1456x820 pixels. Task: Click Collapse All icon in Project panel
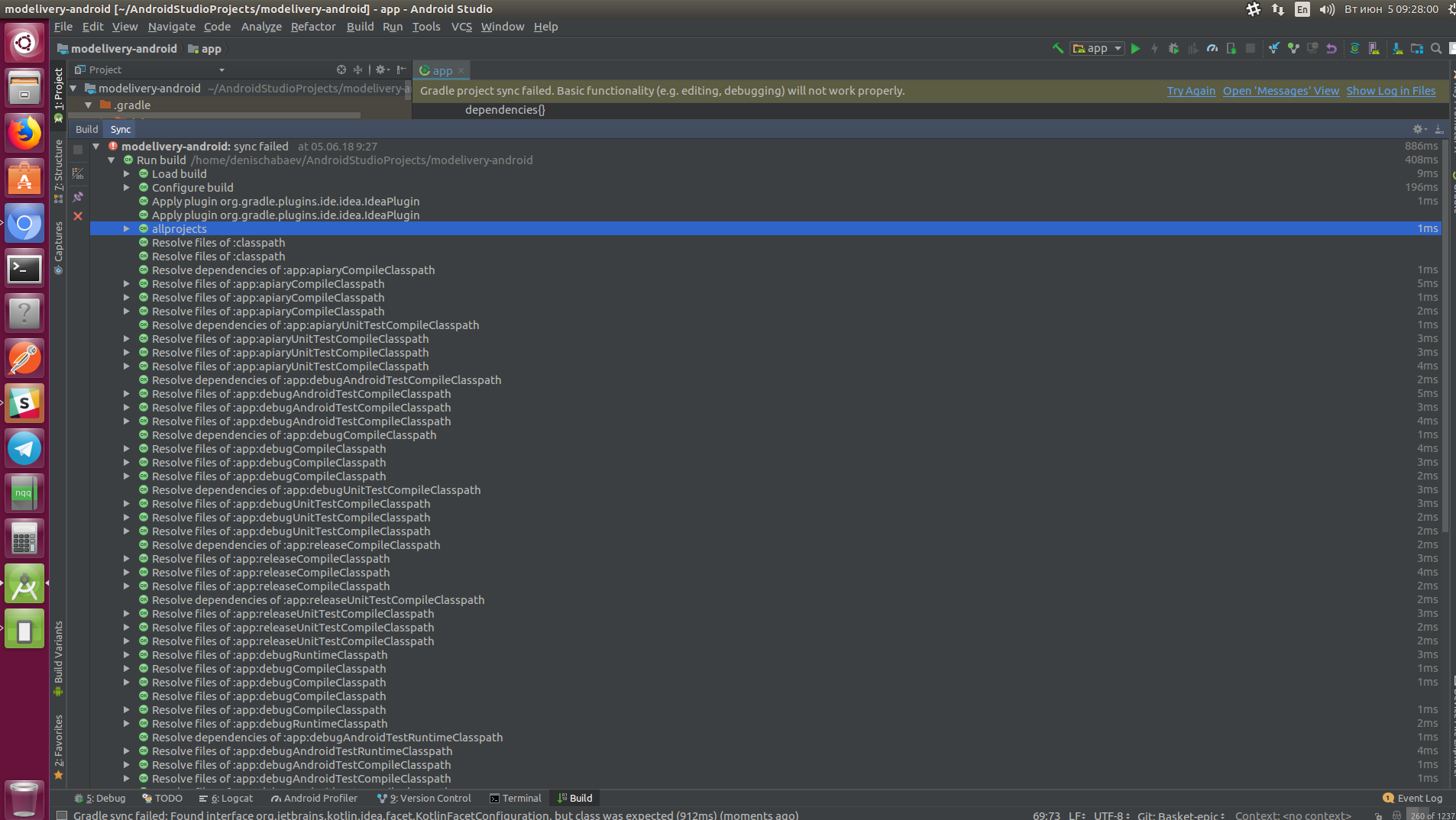(358, 69)
